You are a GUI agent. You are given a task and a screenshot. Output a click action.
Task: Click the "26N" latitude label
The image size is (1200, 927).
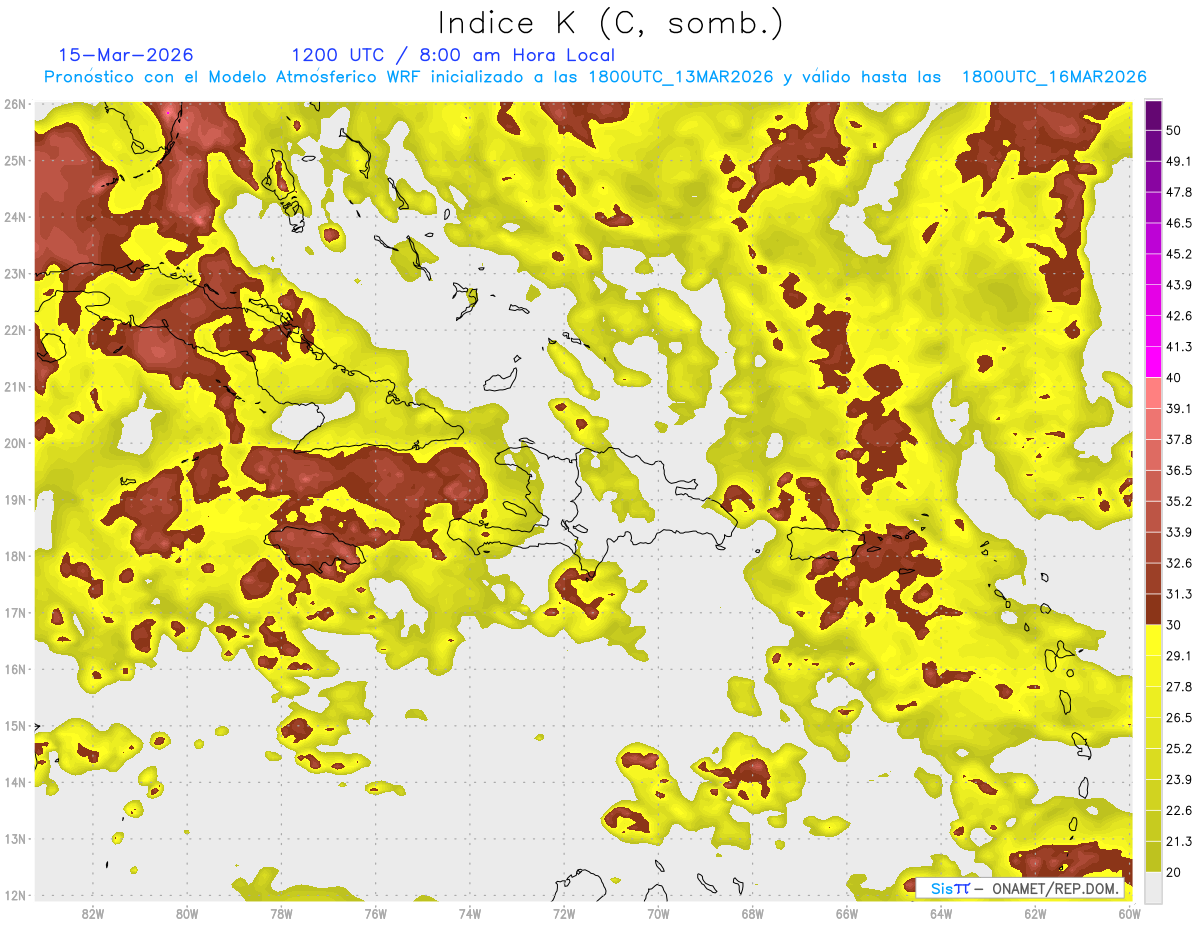click(14, 104)
